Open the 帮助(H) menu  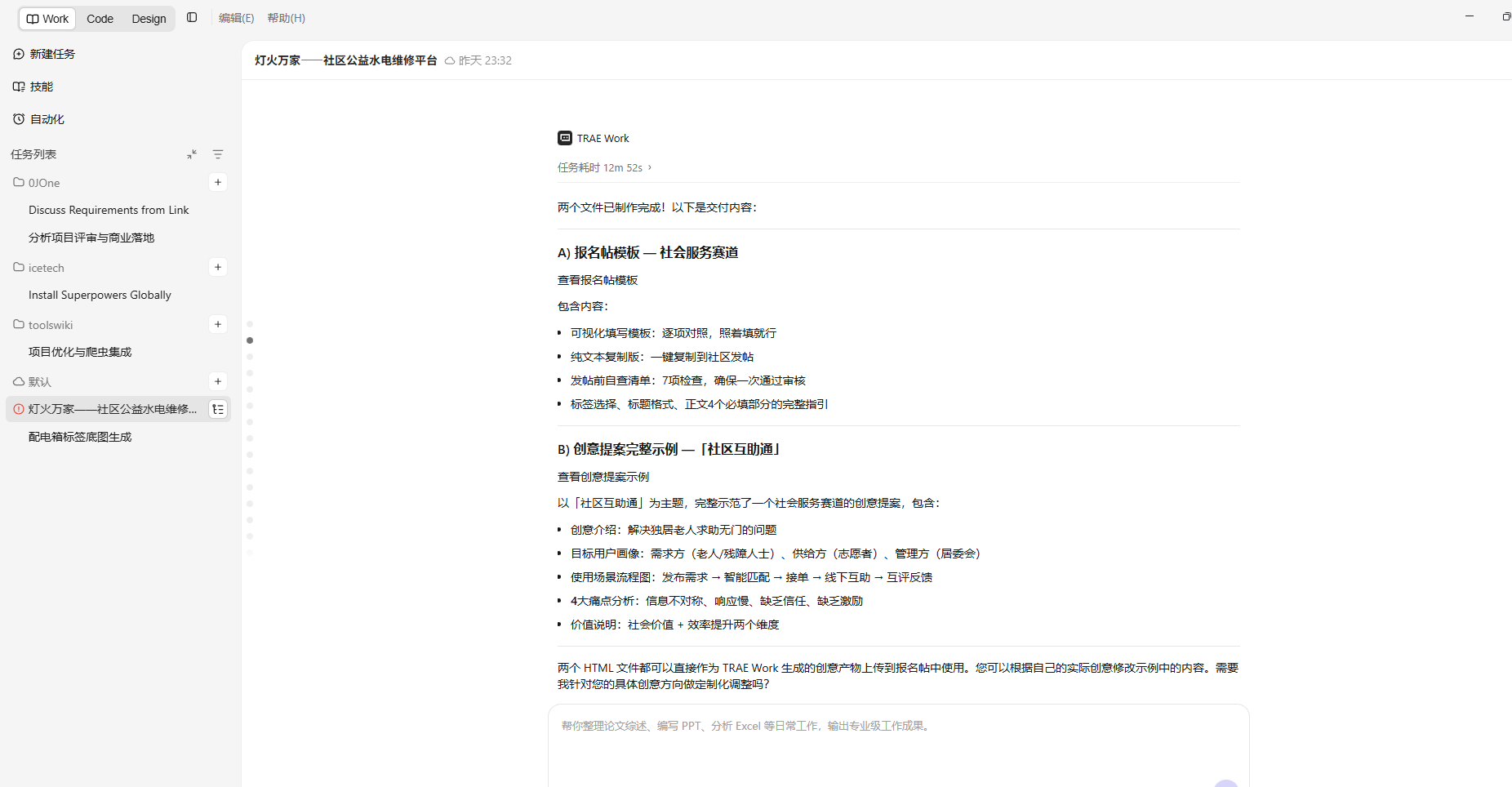287,18
